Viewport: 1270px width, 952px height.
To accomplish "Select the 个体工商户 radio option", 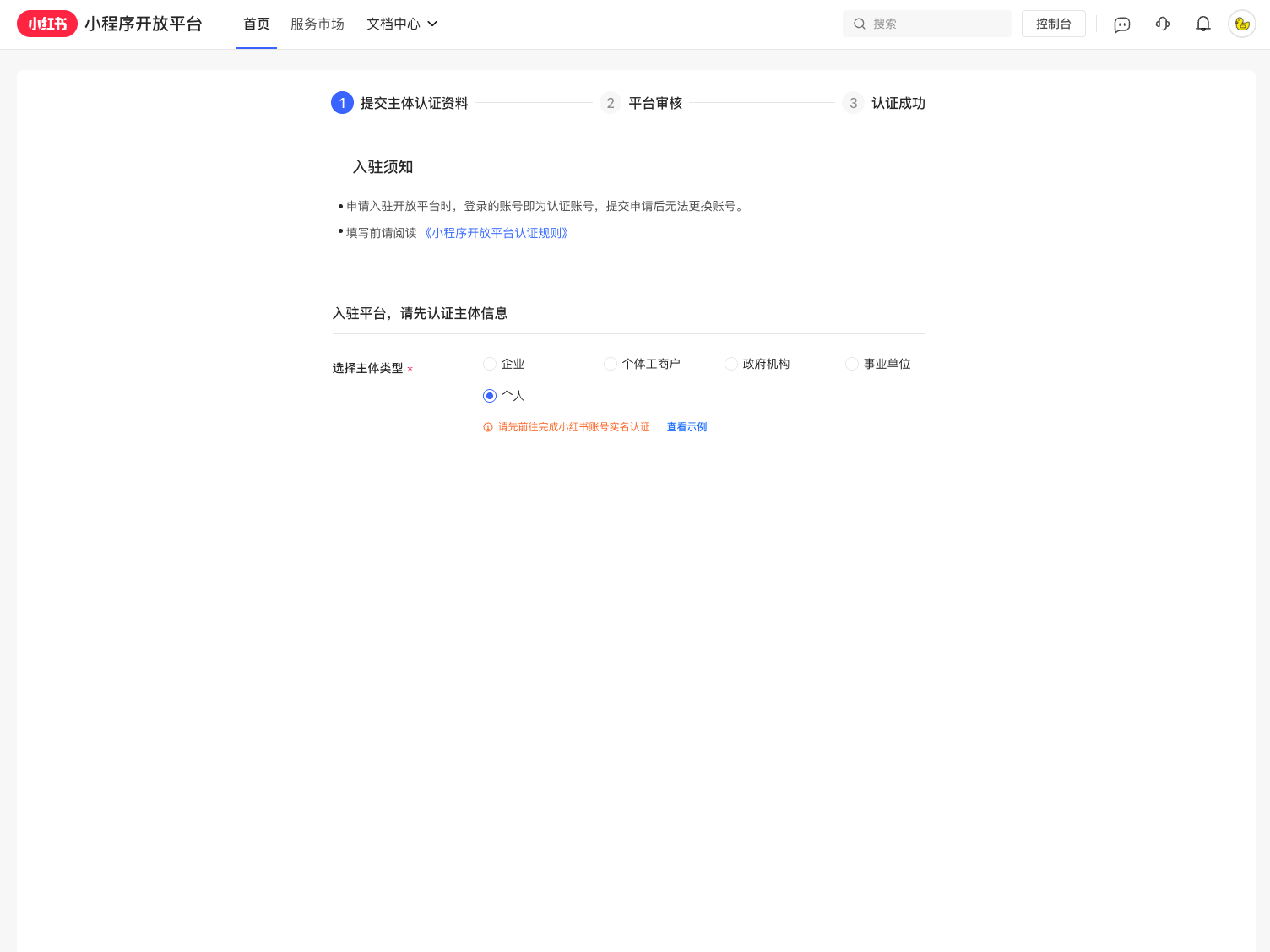I will 611,364.
